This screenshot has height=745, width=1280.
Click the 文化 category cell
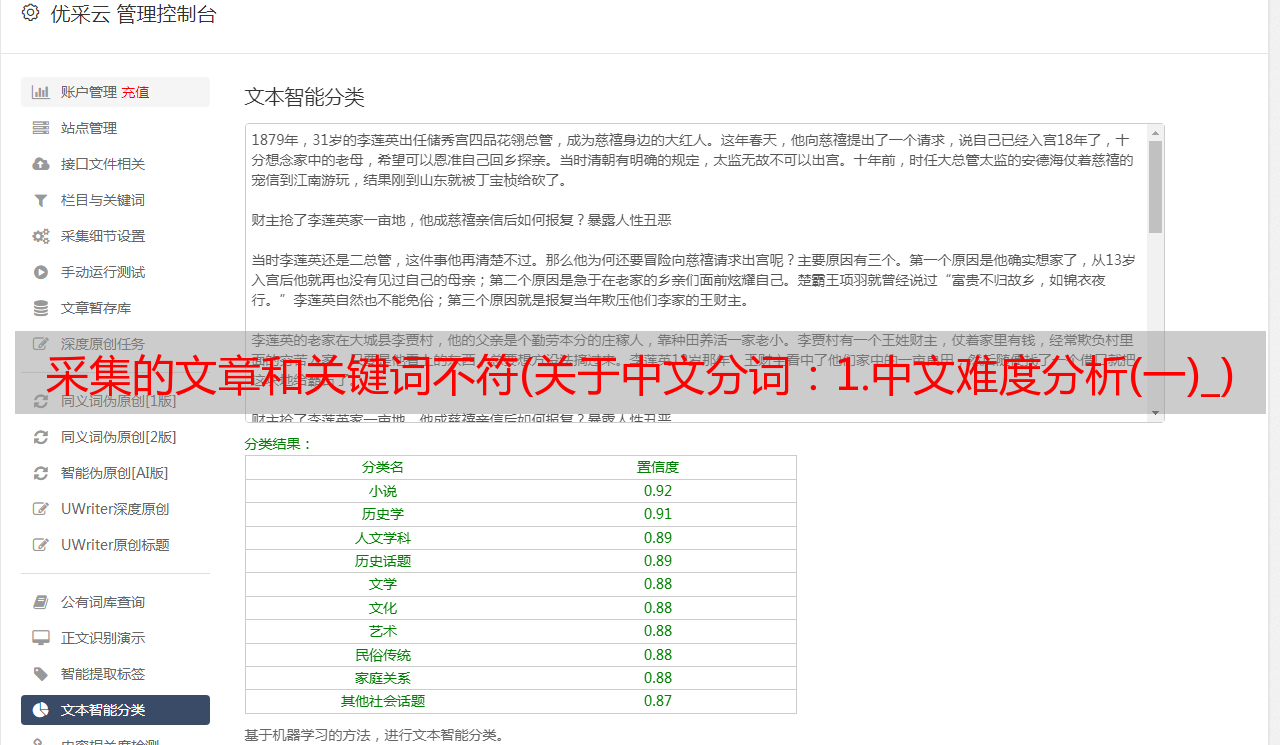[383, 608]
